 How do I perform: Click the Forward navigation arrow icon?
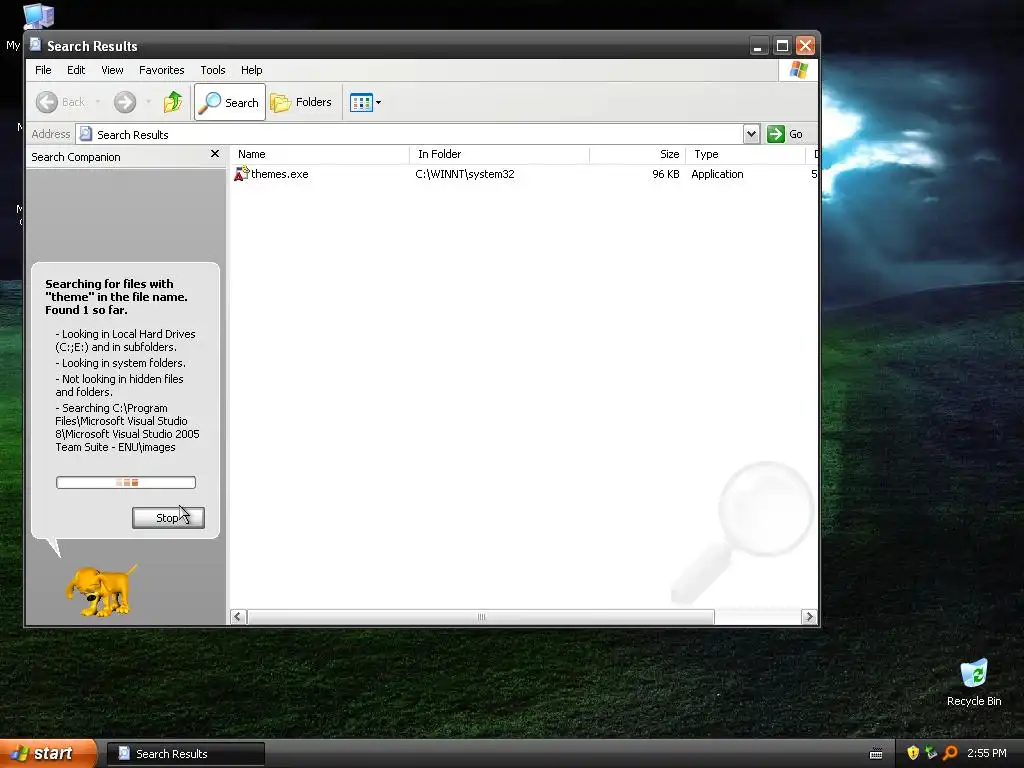[125, 102]
